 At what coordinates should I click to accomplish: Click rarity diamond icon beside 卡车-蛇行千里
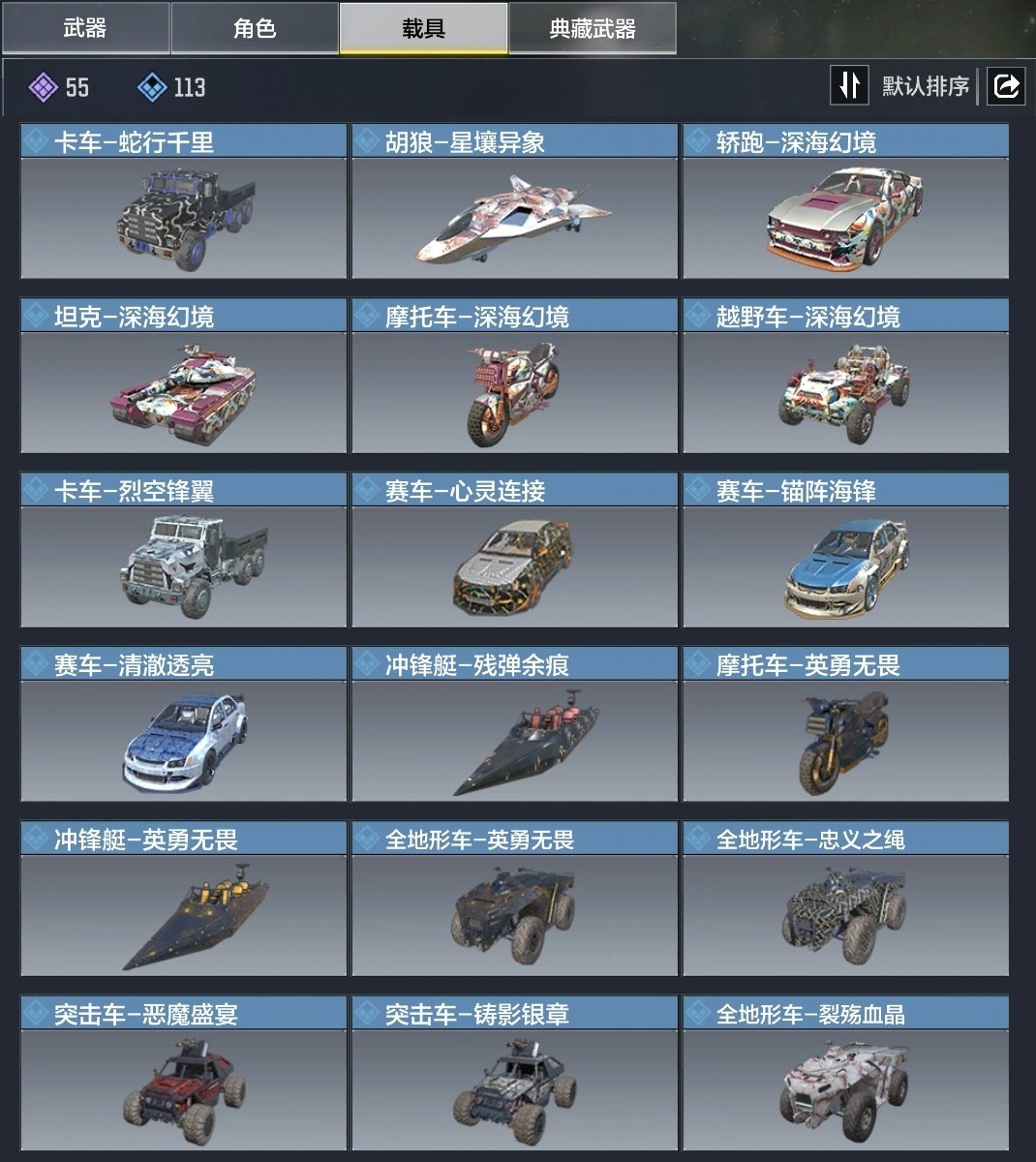pos(37,141)
